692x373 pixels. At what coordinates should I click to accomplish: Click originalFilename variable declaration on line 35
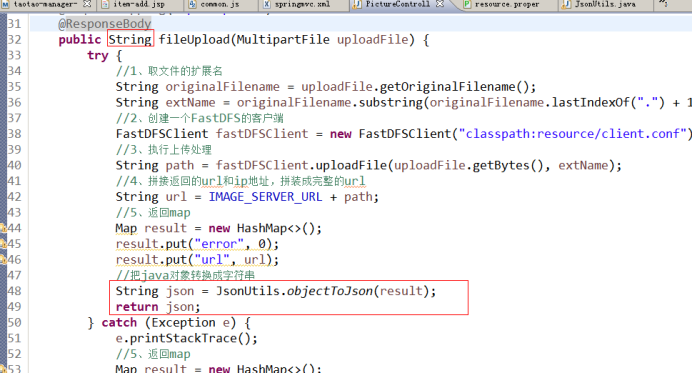tap(222, 87)
